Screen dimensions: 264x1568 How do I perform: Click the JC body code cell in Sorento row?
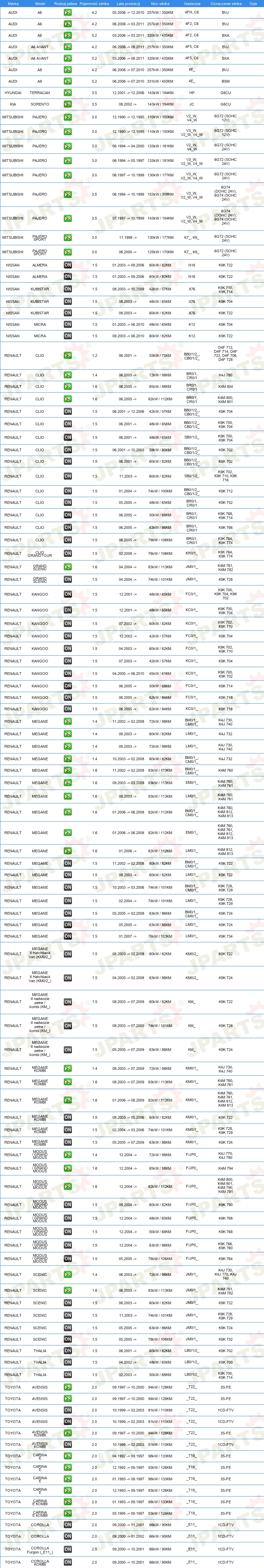192,104
